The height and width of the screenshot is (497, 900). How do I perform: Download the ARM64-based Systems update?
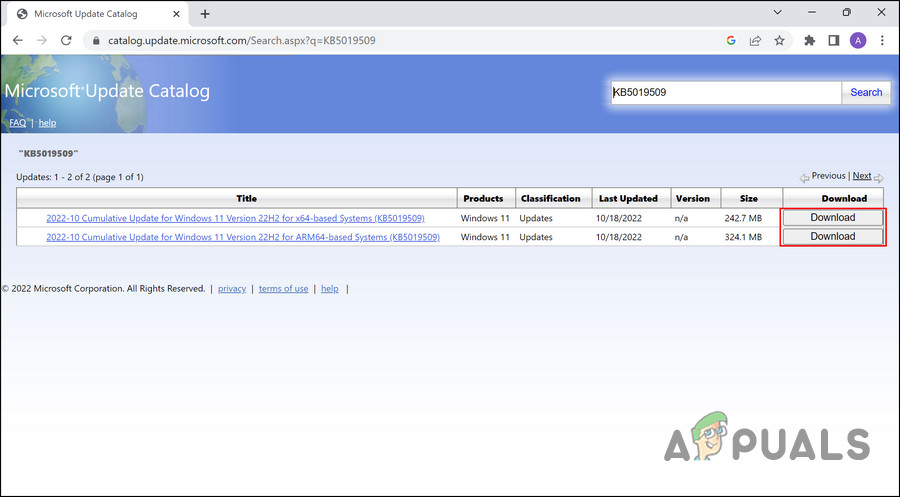(832, 237)
